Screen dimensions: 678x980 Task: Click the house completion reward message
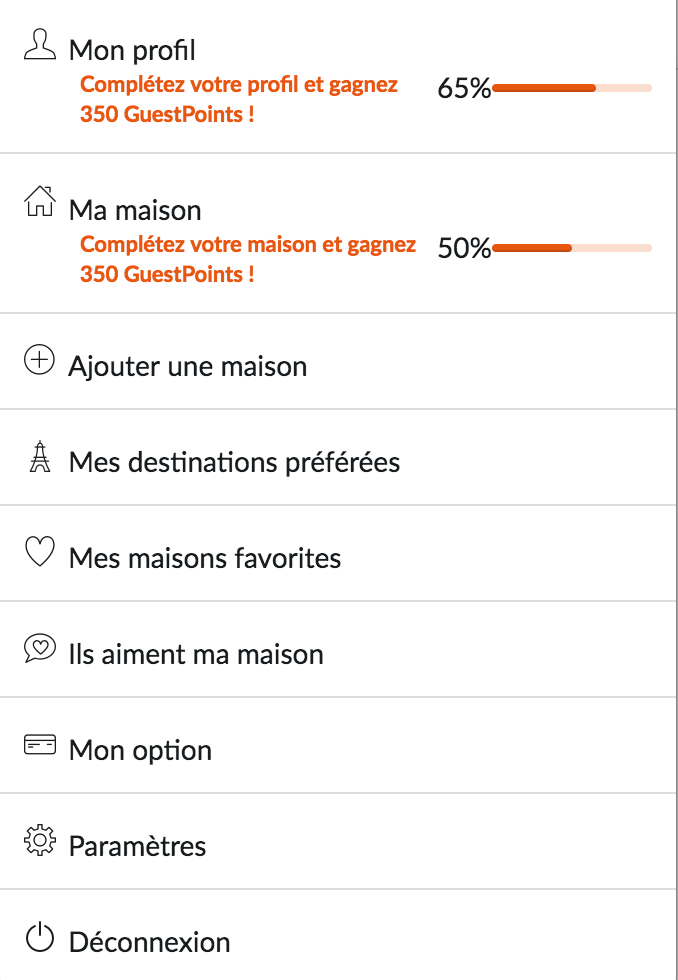248,259
